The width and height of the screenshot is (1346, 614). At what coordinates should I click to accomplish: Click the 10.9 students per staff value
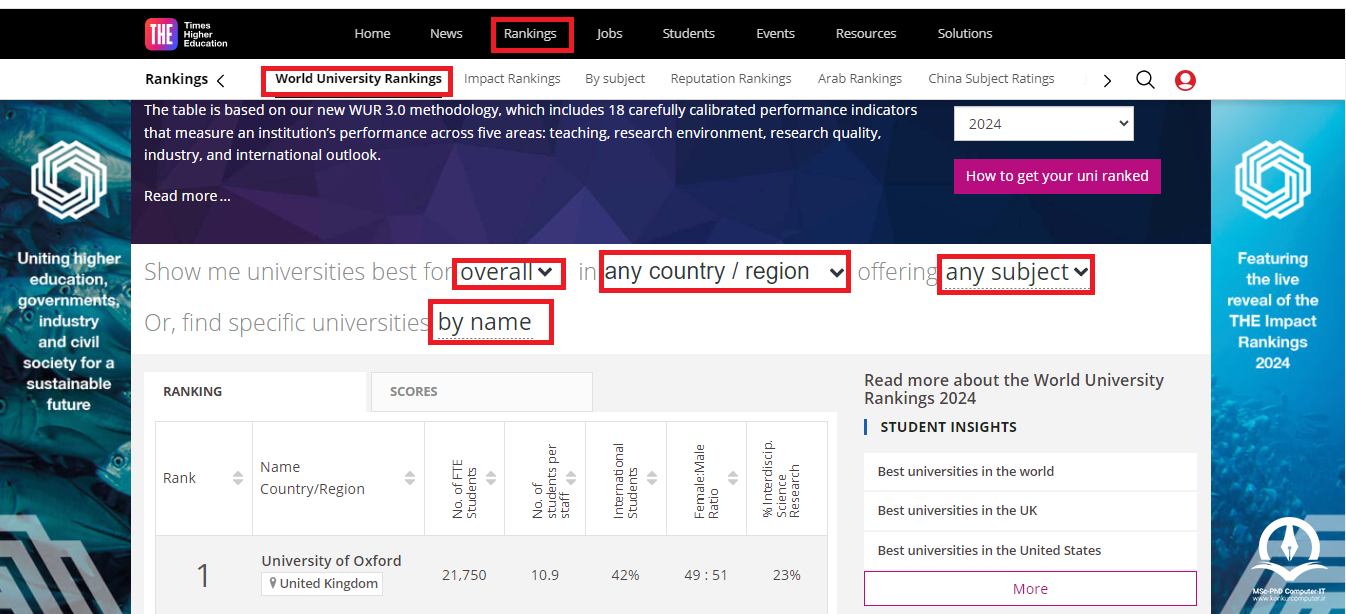coord(545,576)
